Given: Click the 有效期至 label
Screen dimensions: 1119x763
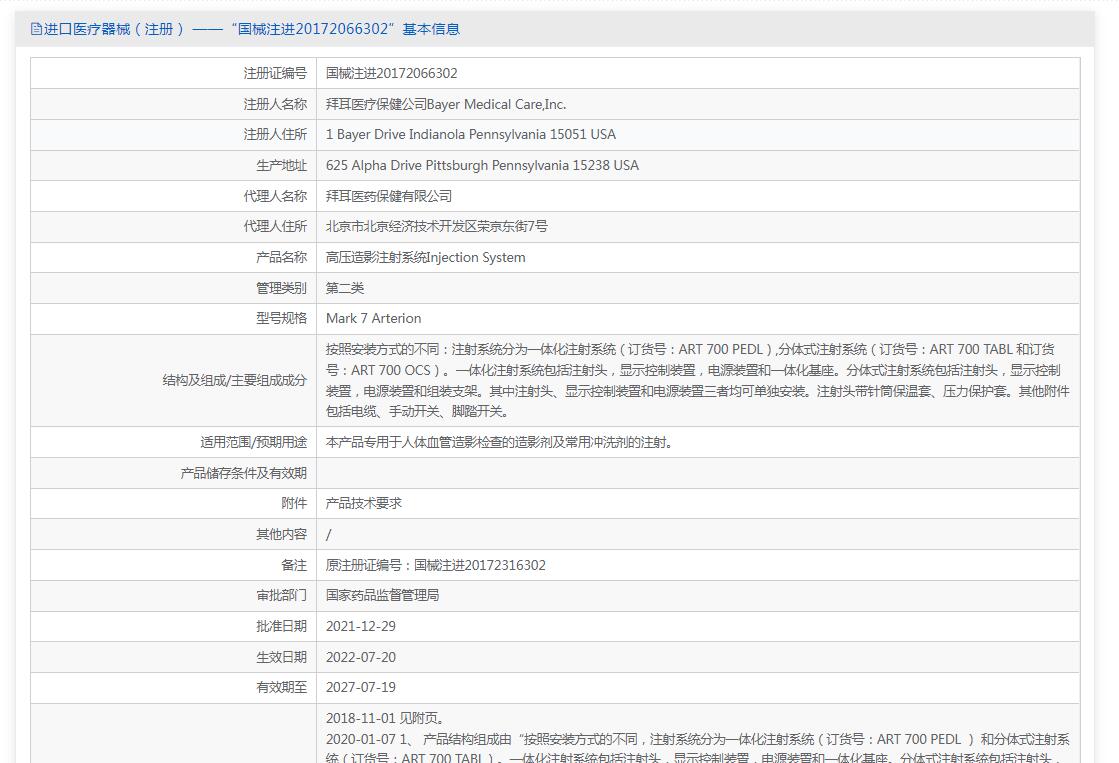Looking at the screenshot, I should coord(281,688).
